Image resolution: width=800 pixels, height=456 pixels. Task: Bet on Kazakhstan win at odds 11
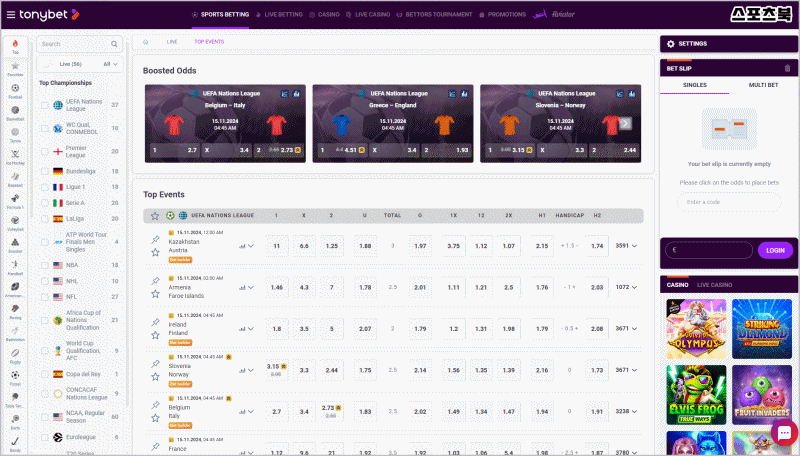click(277, 246)
